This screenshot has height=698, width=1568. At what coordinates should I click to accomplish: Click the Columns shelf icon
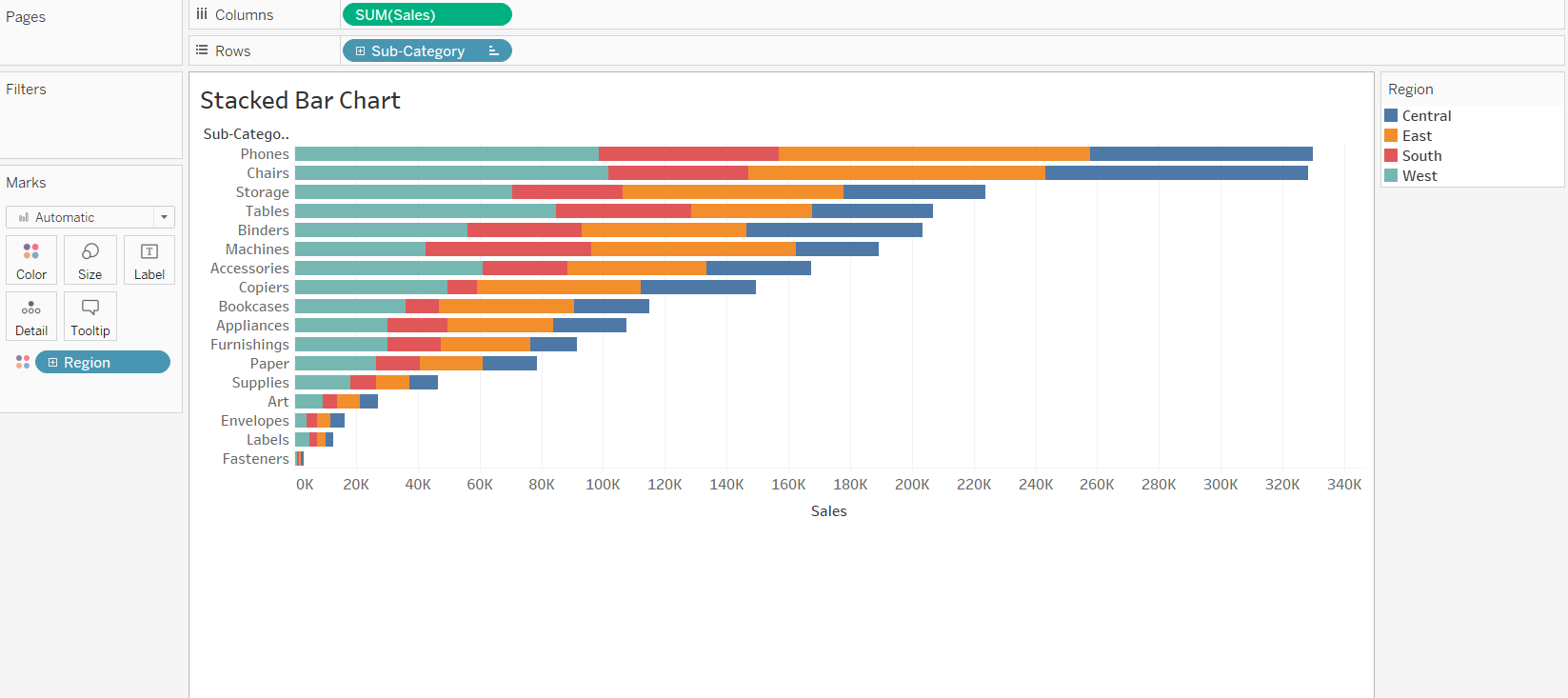[x=202, y=14]
